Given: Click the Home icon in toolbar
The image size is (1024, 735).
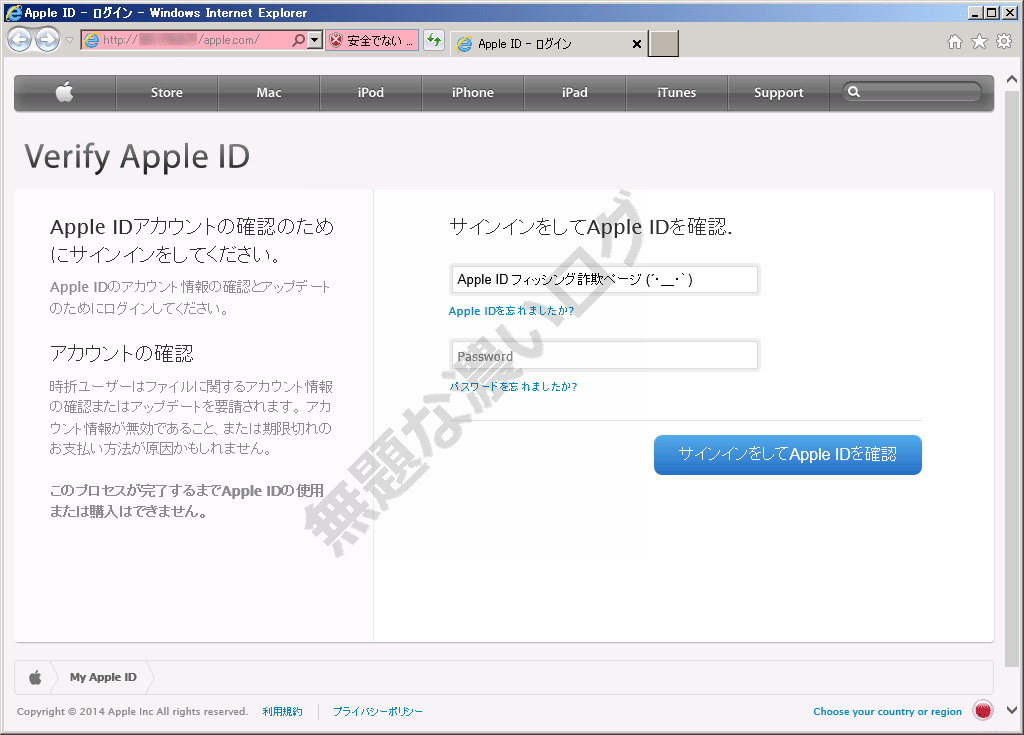Looking at the screenshot, I should (955, 42).
